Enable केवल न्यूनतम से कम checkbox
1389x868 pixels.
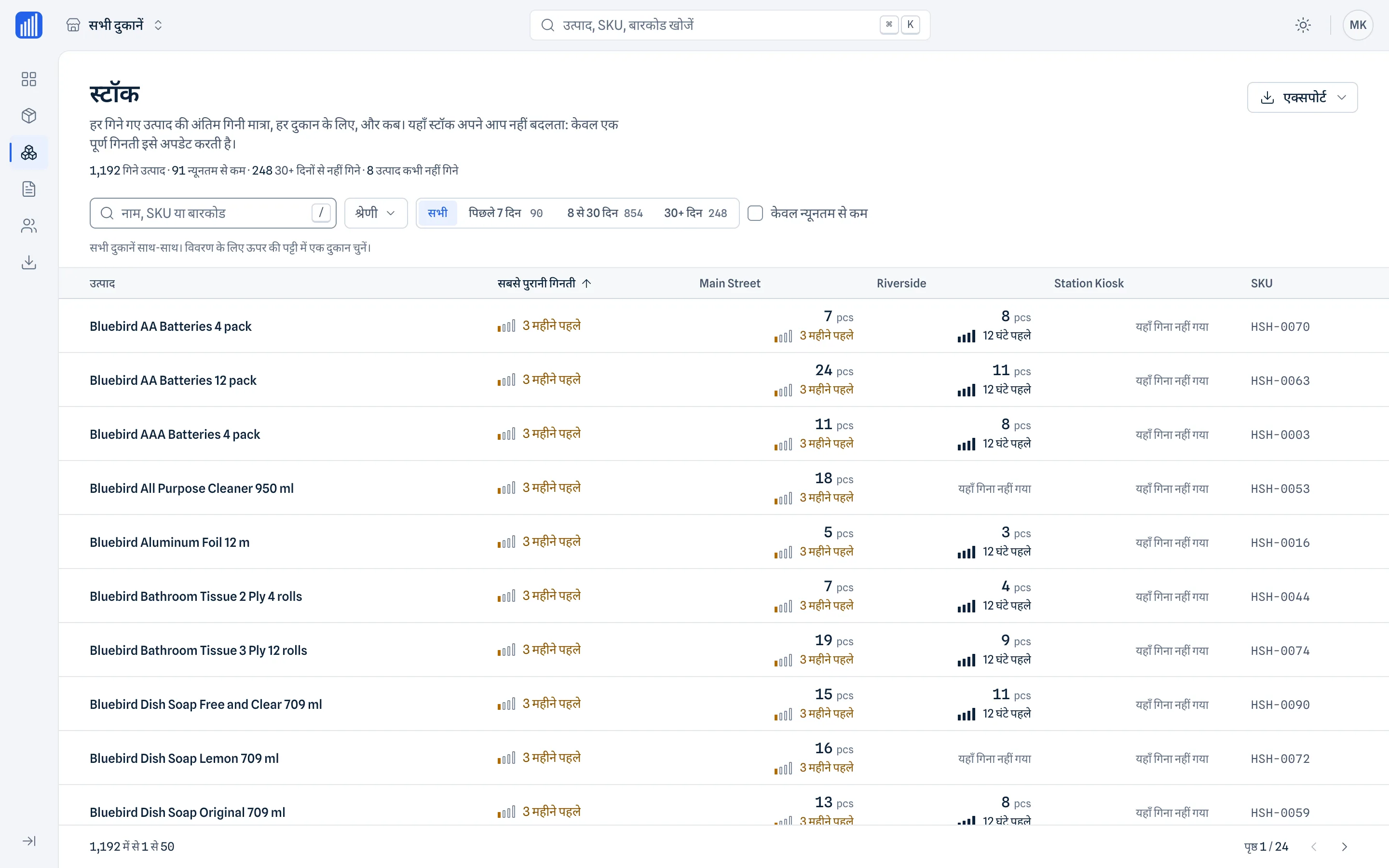click(x=755, y=214)
